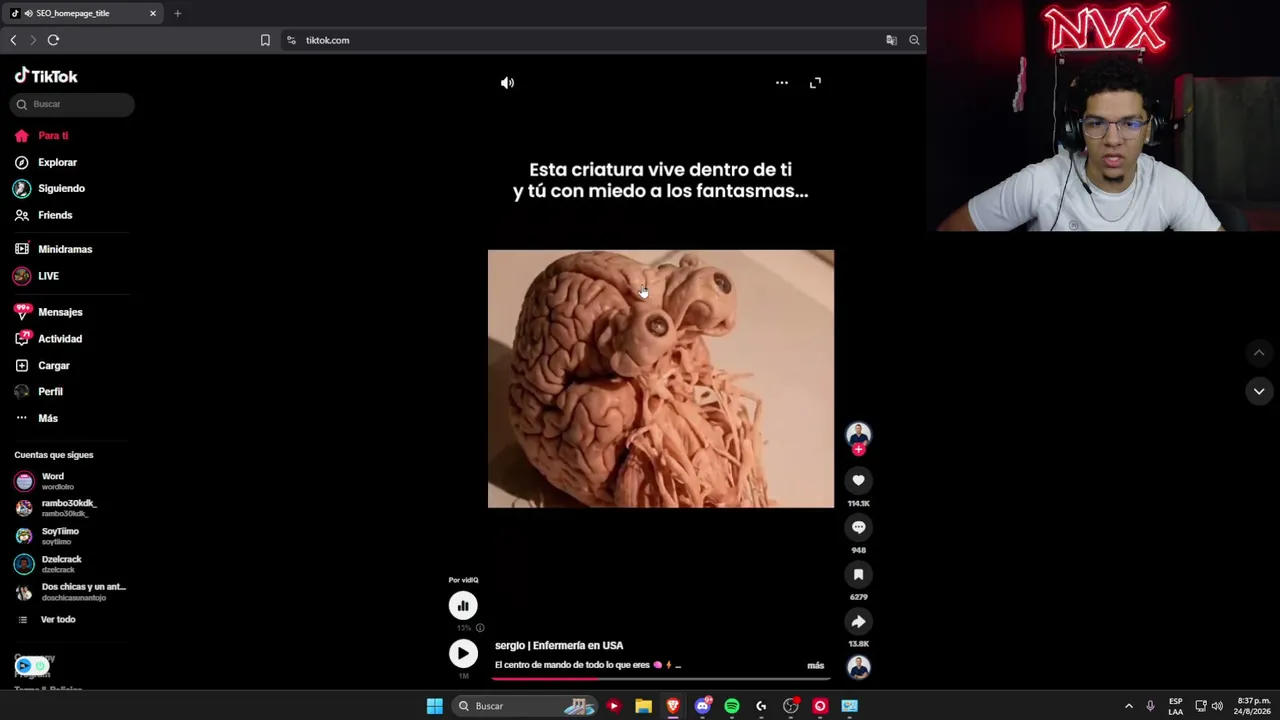This screenshot has width=1280, height=720.
Task: Open the Windows Start menu
Action: coord(435,706)
